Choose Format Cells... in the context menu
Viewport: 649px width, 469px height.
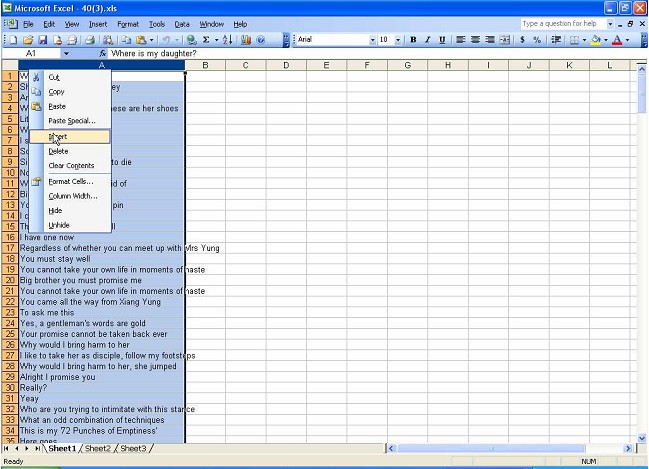pyautogui.click(x=70, y=182)
